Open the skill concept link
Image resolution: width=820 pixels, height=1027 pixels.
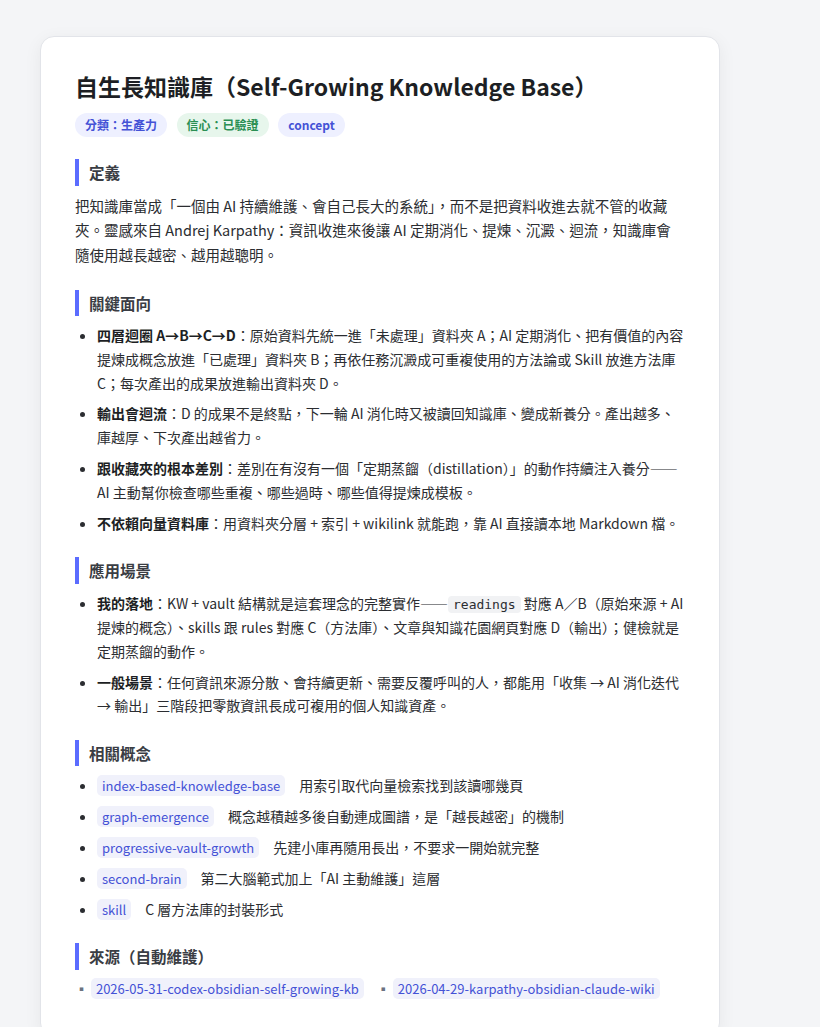tap(114, 910)
